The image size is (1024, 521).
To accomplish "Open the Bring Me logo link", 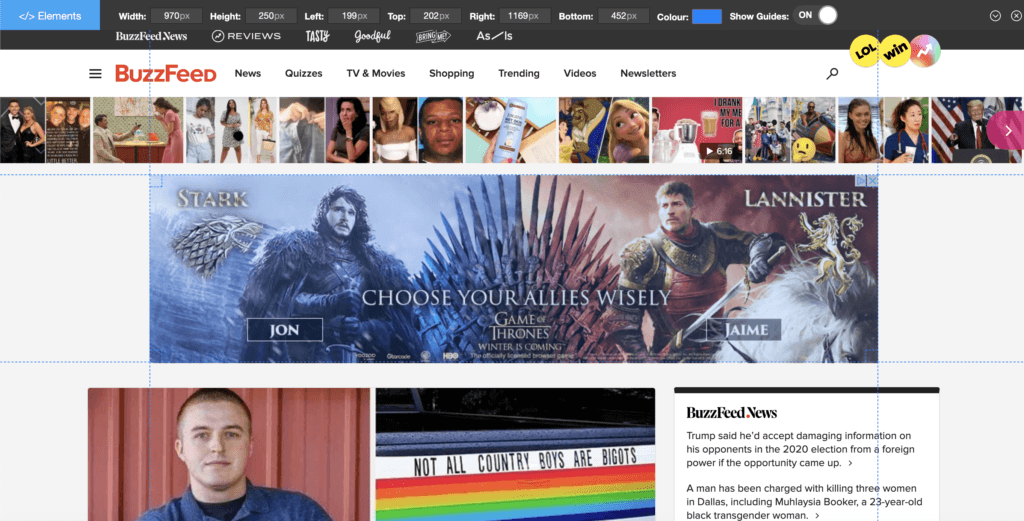I will pyautogui.click(x=433, y=36).
